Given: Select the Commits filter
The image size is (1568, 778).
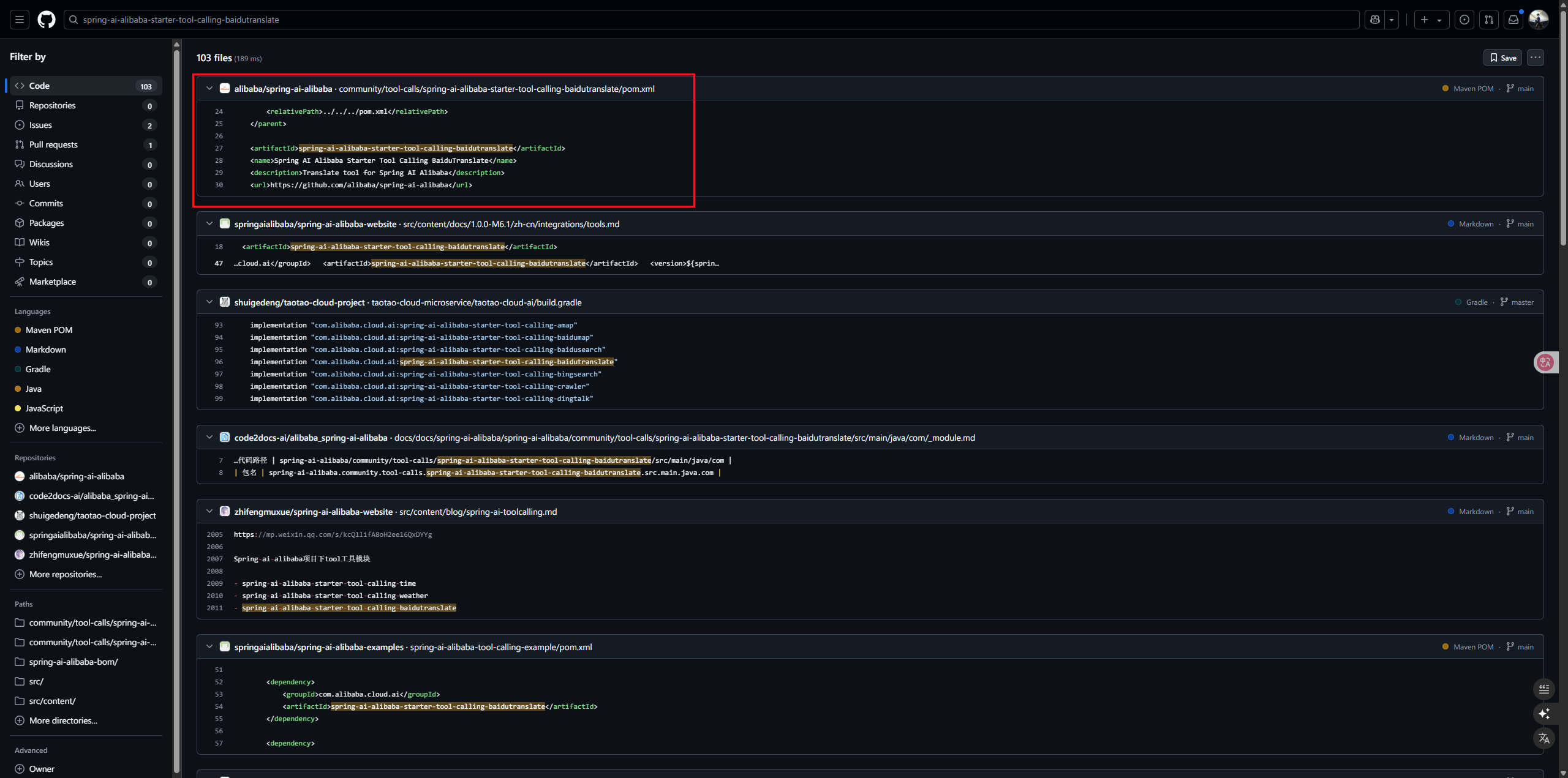Looking at the screenshot, I should point(86,203).
